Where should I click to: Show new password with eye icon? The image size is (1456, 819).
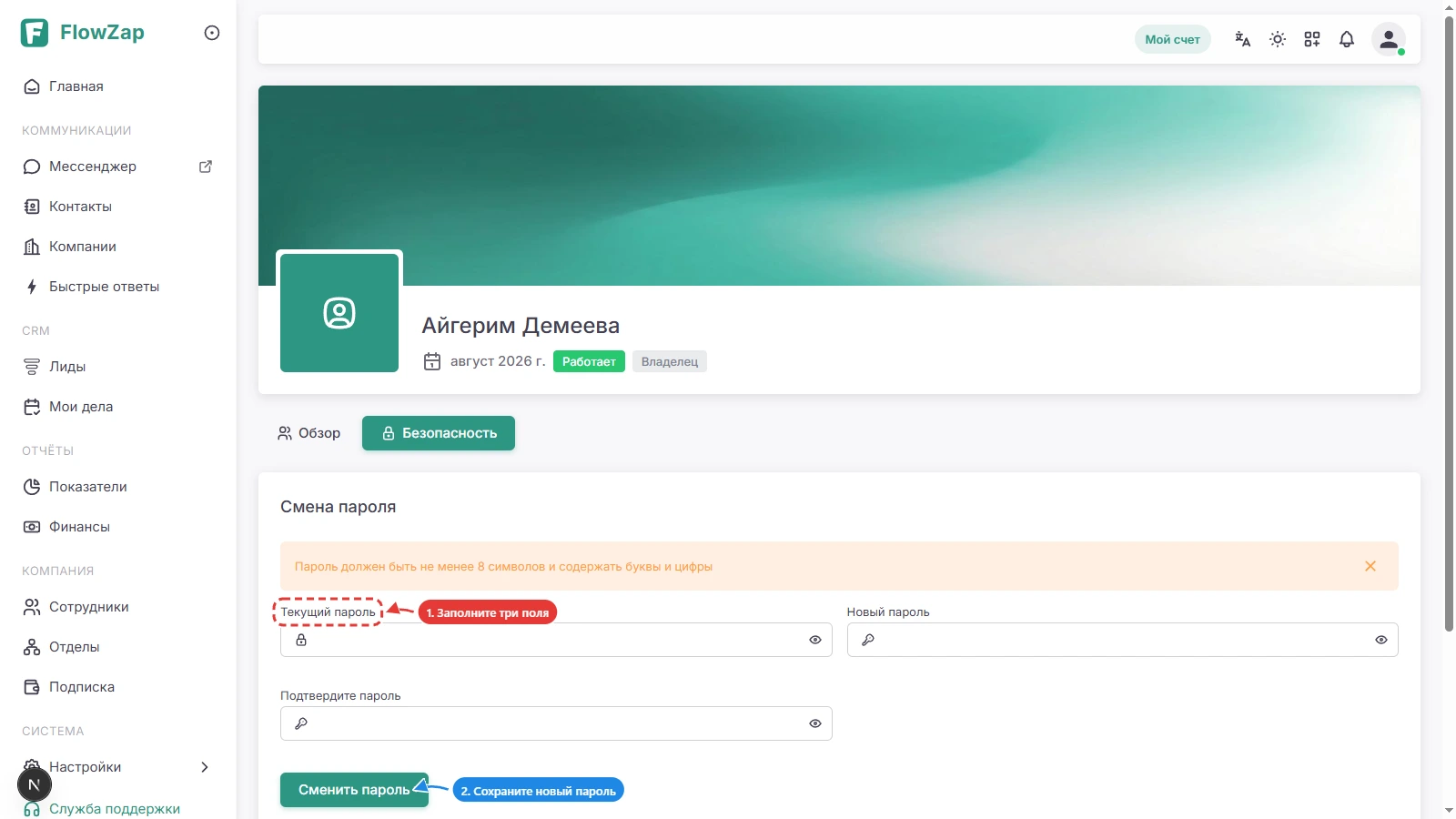click(x=1381, y=640)
